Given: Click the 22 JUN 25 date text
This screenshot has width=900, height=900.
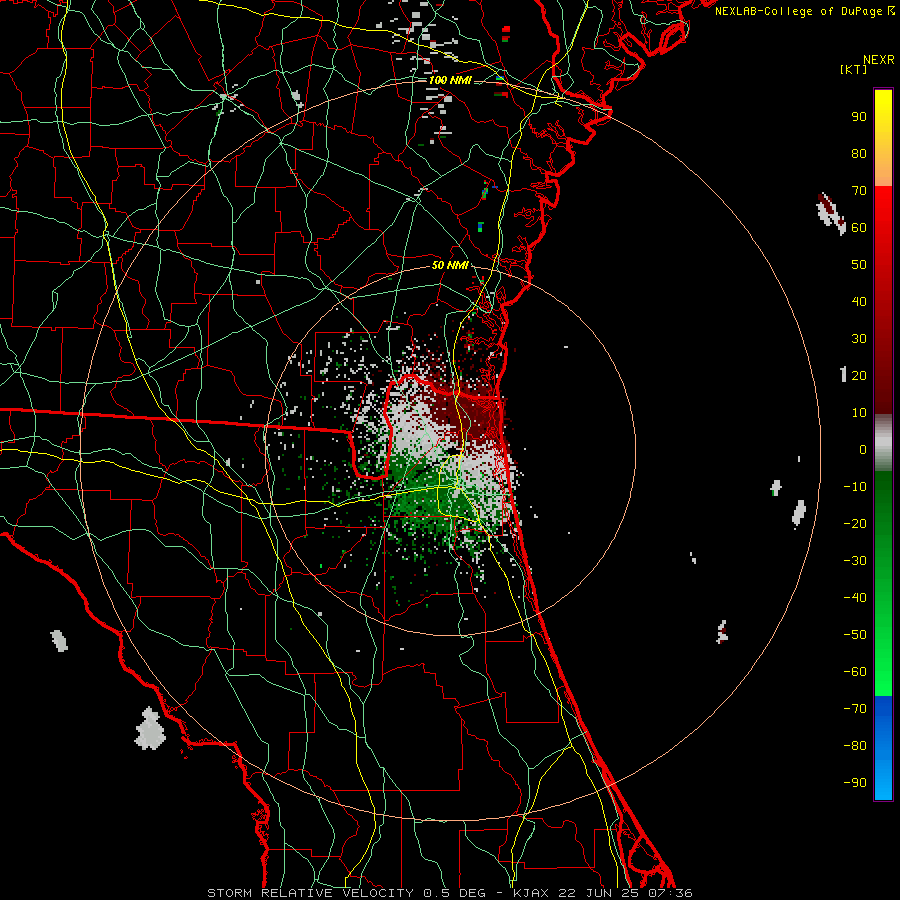Looking at the screenshot, I should coord(599,893).
